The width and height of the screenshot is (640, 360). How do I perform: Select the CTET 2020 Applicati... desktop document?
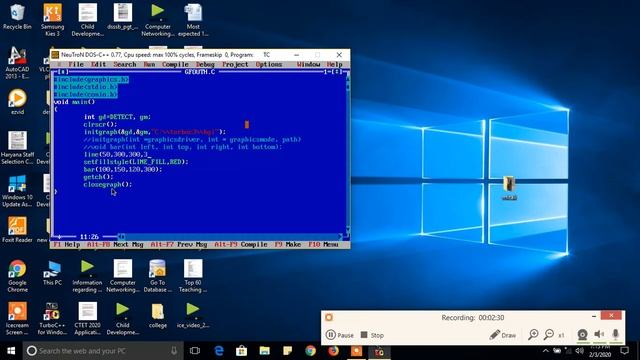(x=87, y=319)
